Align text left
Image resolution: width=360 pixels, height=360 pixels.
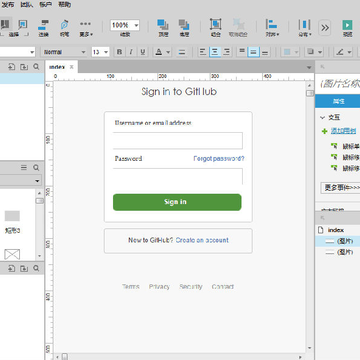(x=203, y=52)
